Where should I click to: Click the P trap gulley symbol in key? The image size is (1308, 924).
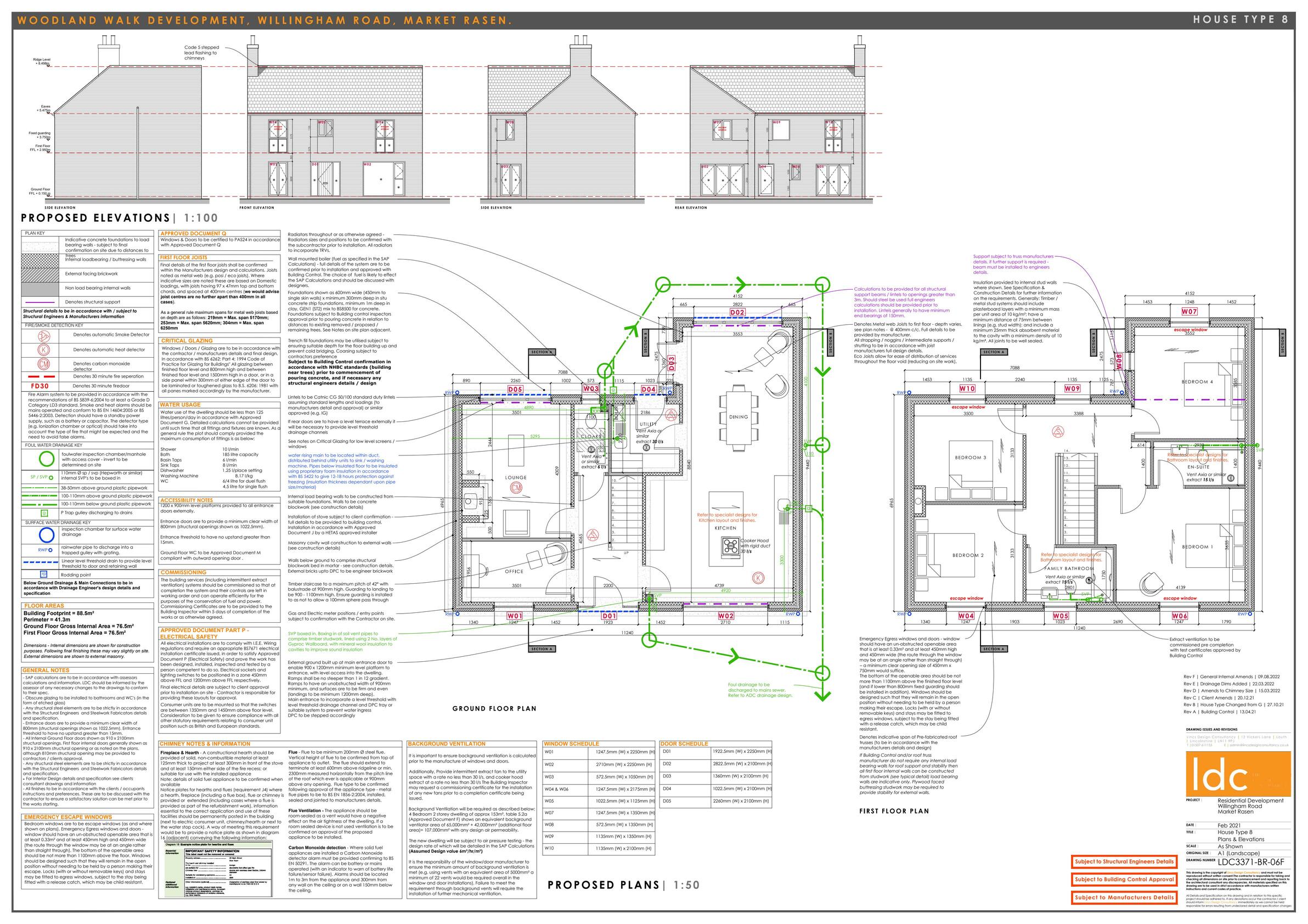tap(43, 512)
